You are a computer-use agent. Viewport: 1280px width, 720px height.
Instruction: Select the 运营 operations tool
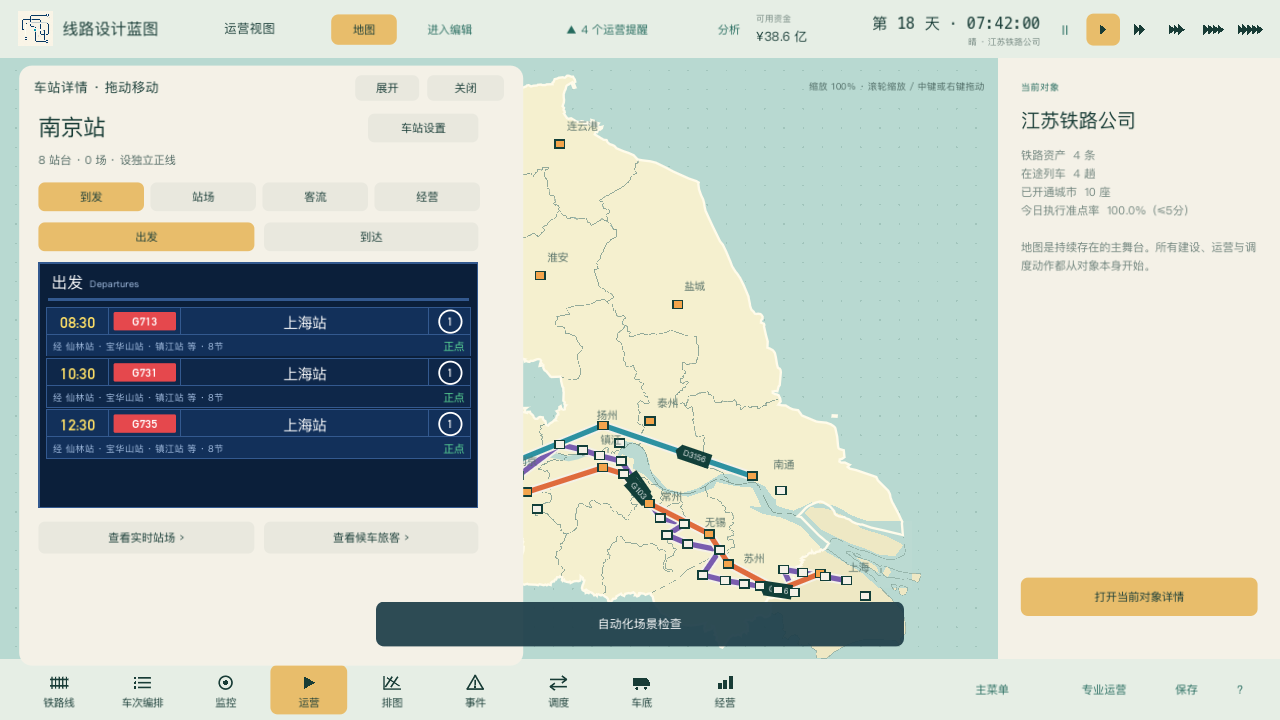click(309, 690)
